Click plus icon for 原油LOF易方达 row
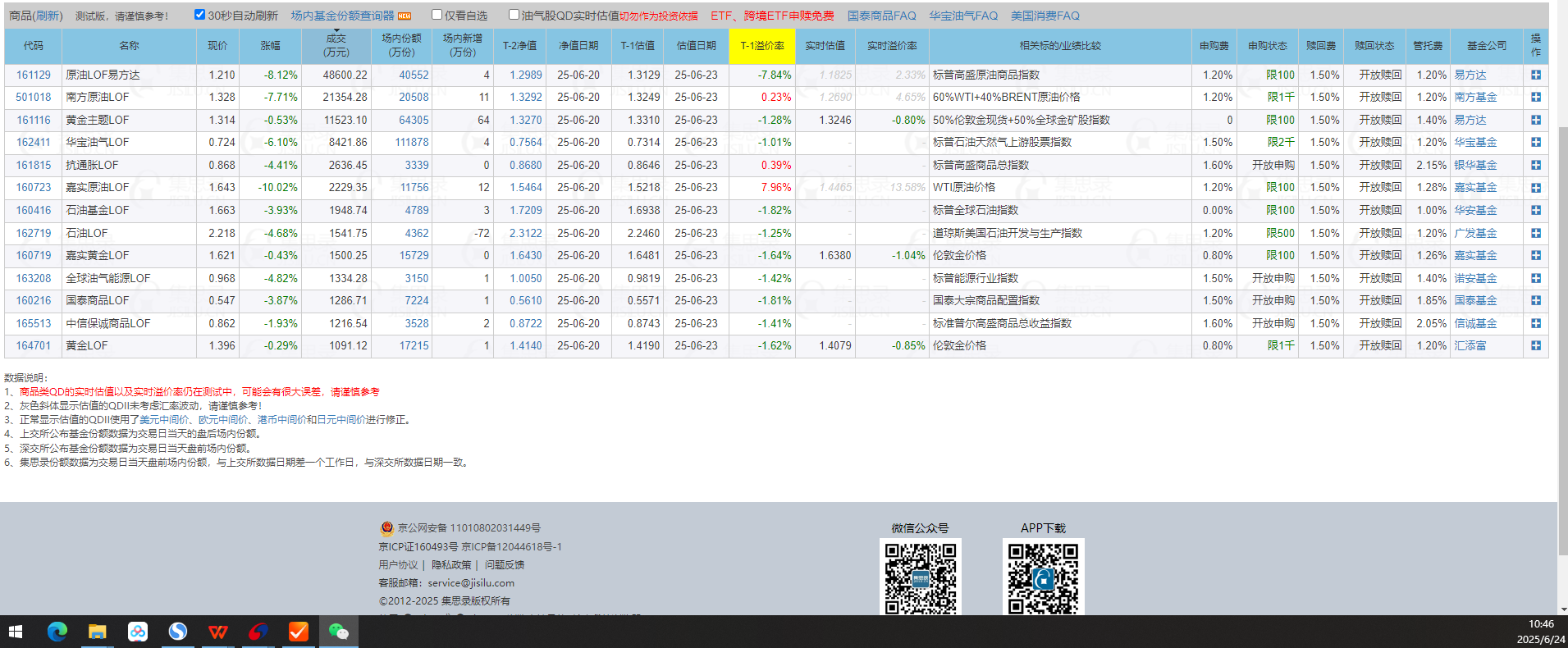1568x648 pixels. (x=1535, y=75)
